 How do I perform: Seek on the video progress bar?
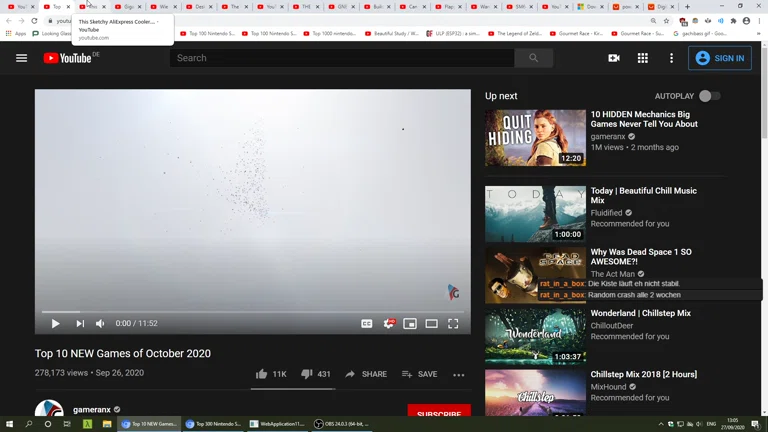coord(253,312)
